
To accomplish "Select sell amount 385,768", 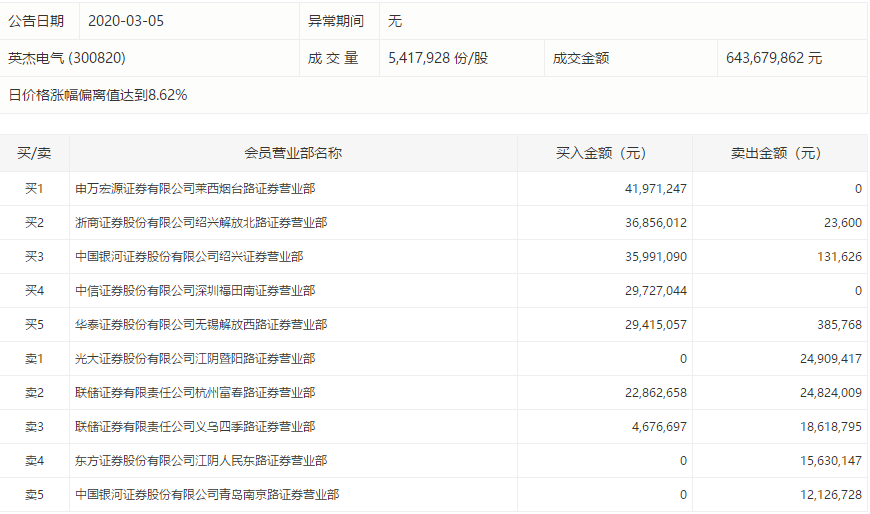I will tap(839, 325).
